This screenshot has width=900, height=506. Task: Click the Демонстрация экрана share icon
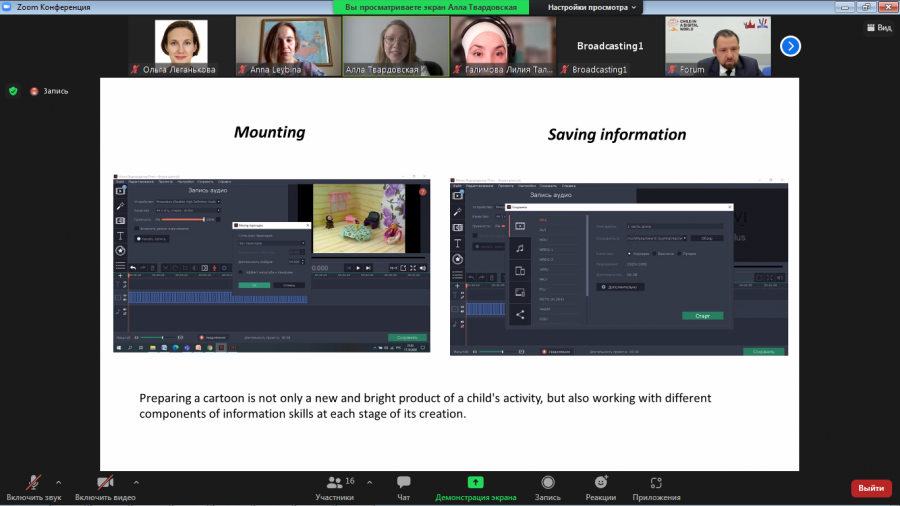coord(475,482)
